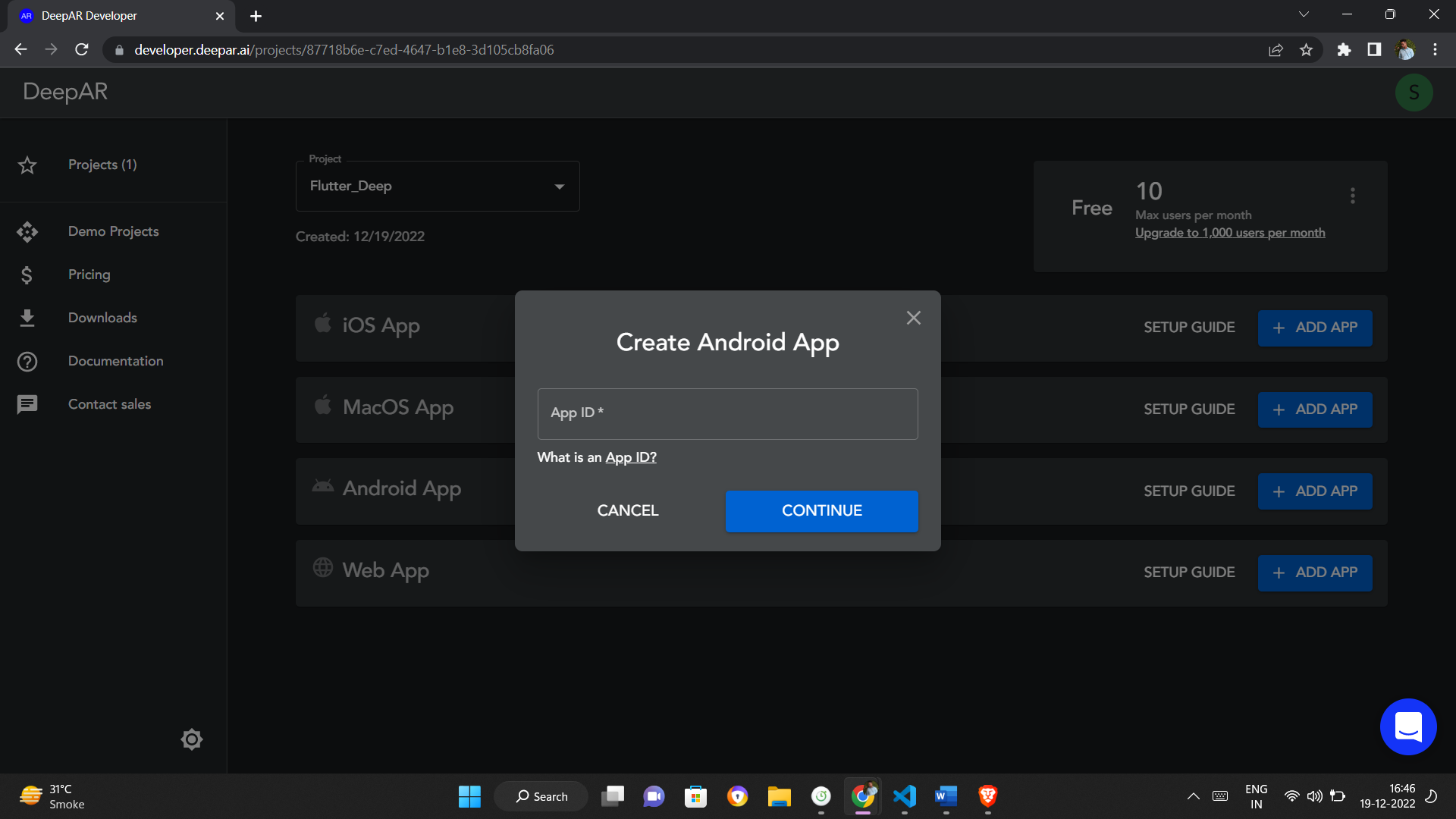Toggle the browser side panel
The width and height of the screenshot is (1456, 819).
1374,50
